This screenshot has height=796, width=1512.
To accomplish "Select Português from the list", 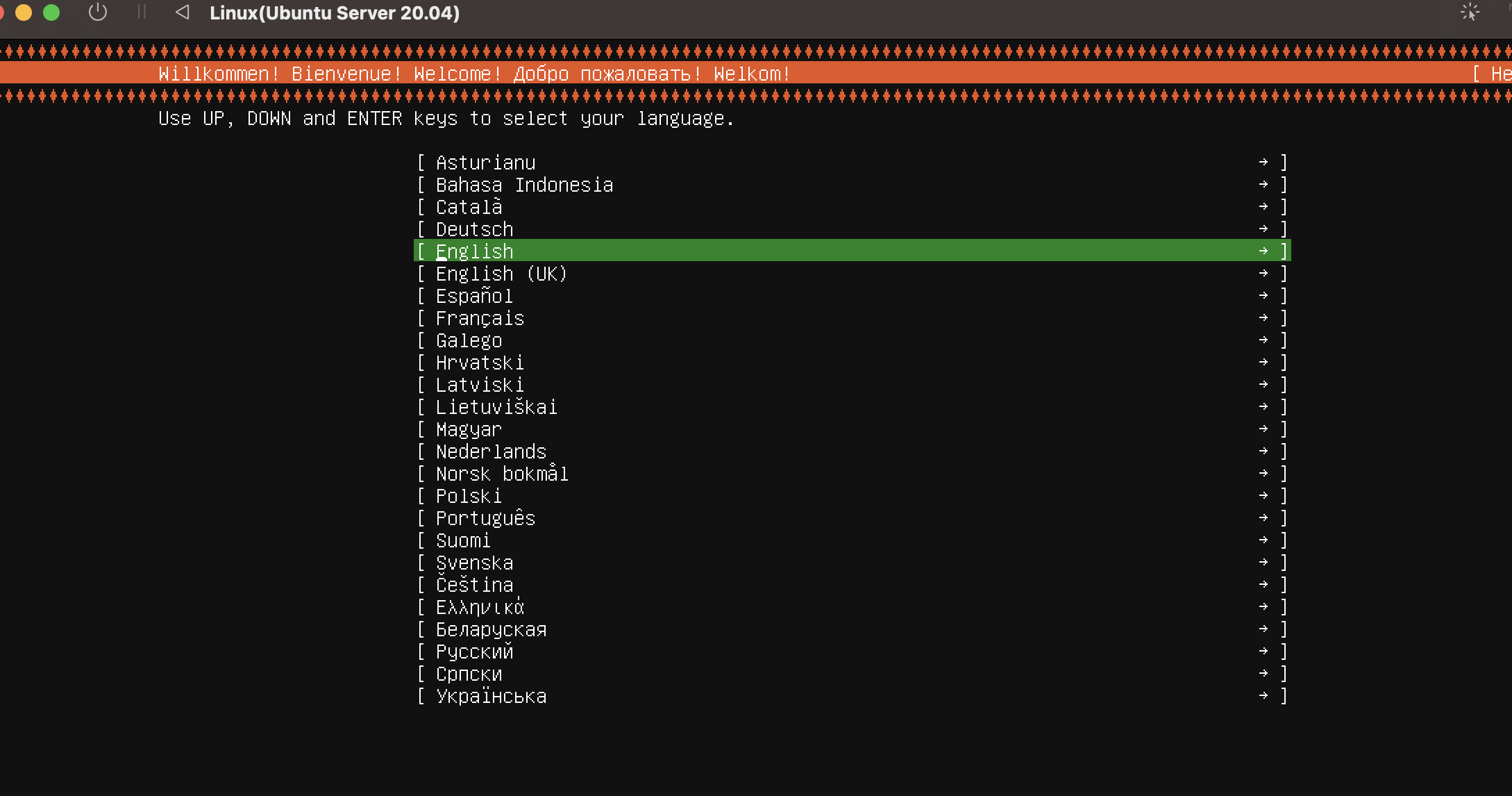I will pyautogui.click(x=486, y=518).
